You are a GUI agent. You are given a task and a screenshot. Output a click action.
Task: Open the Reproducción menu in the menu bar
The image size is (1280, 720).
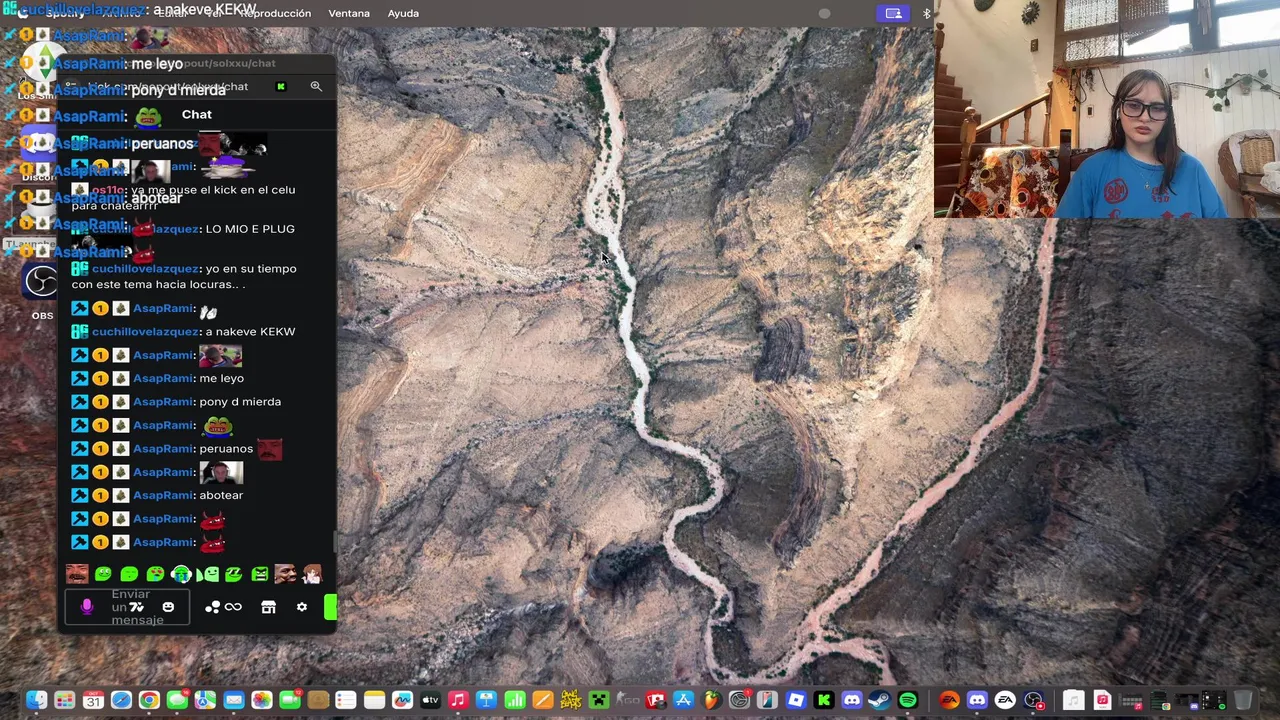[275, 13]
